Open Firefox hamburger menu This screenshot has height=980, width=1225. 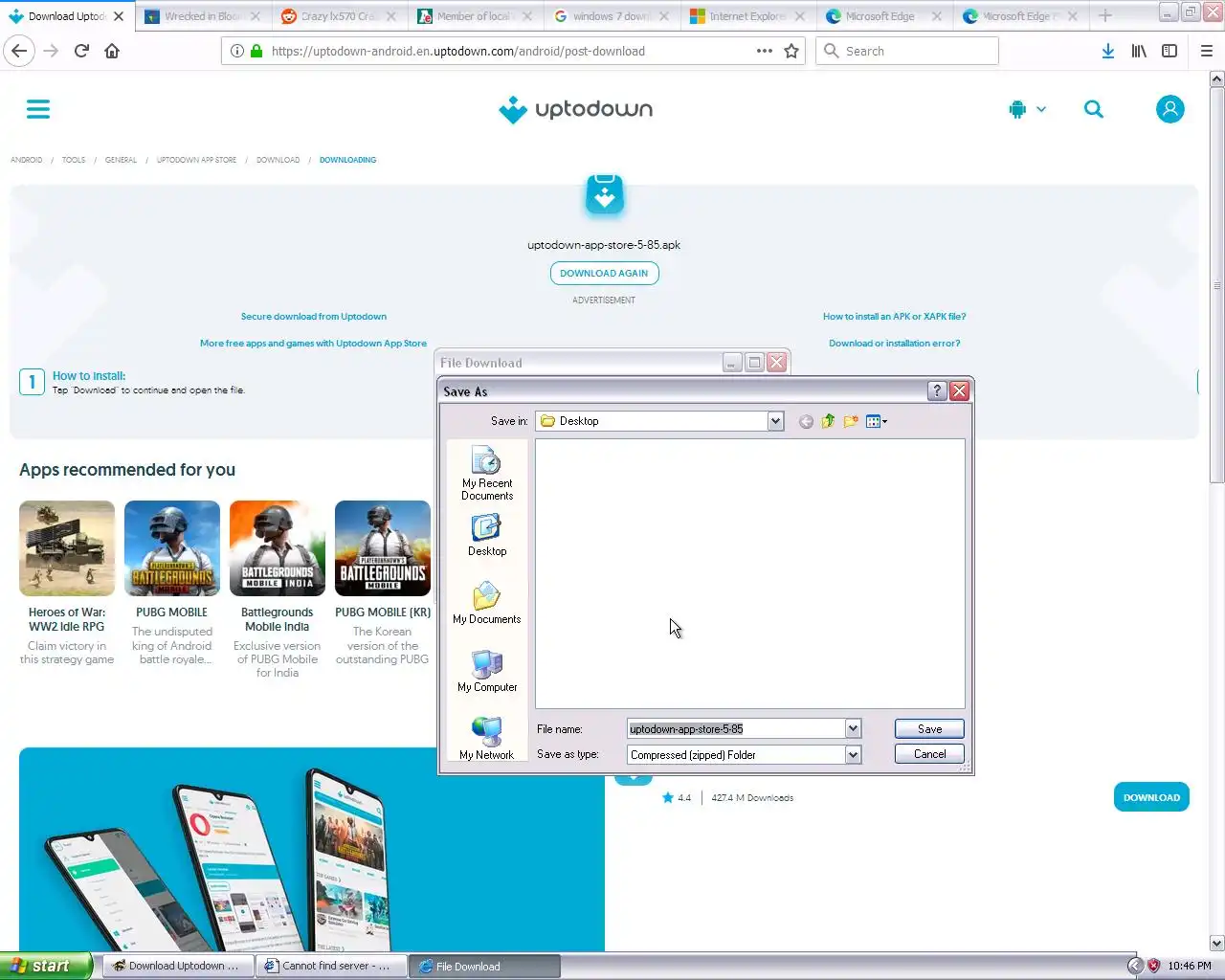pos(1207,51)
